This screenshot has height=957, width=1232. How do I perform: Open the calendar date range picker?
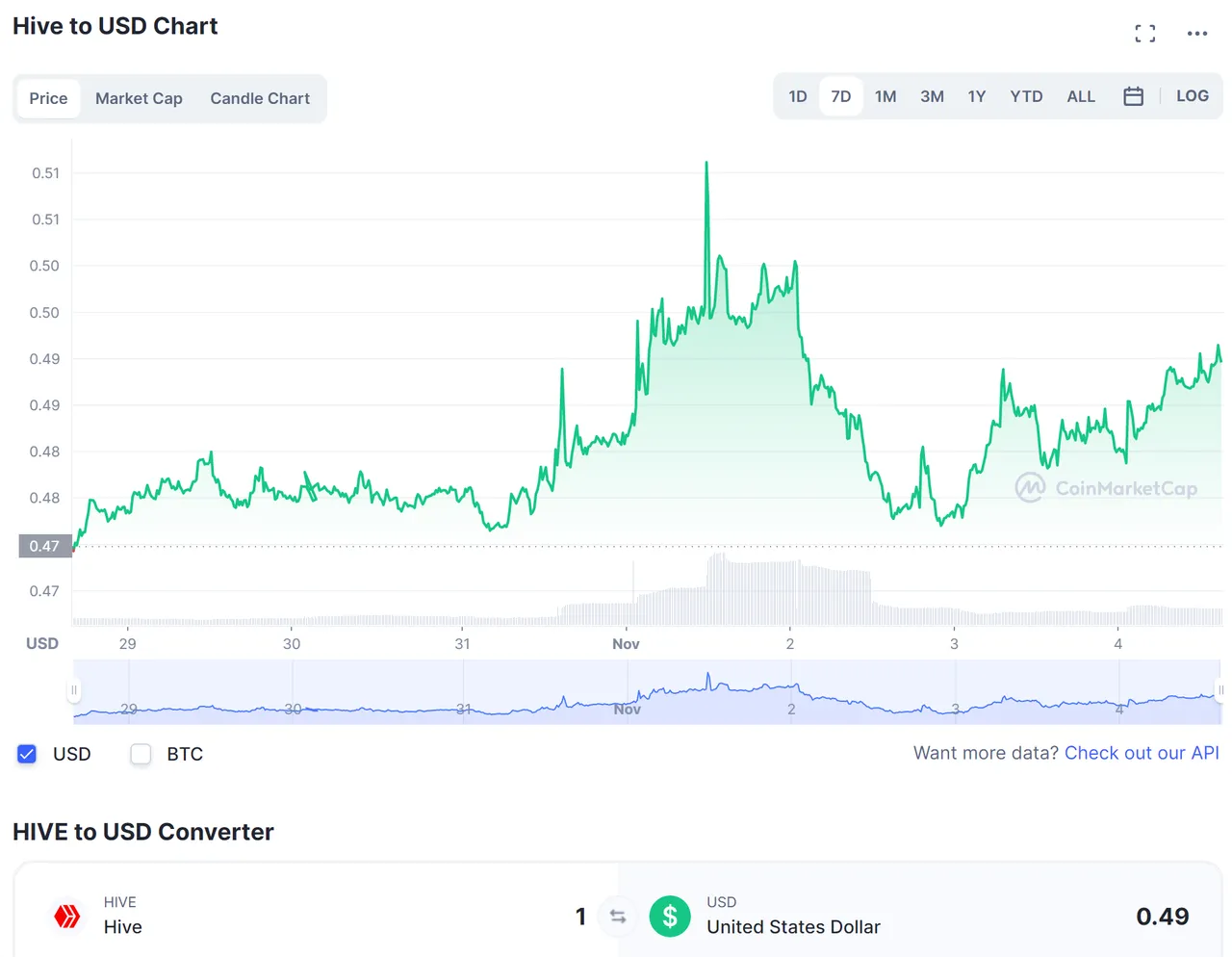(1133, 96)
